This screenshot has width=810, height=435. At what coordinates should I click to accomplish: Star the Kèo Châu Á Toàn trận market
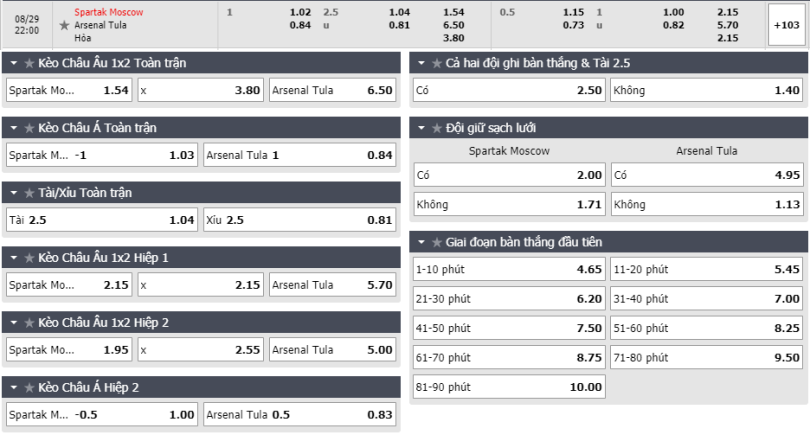[29, 128]
